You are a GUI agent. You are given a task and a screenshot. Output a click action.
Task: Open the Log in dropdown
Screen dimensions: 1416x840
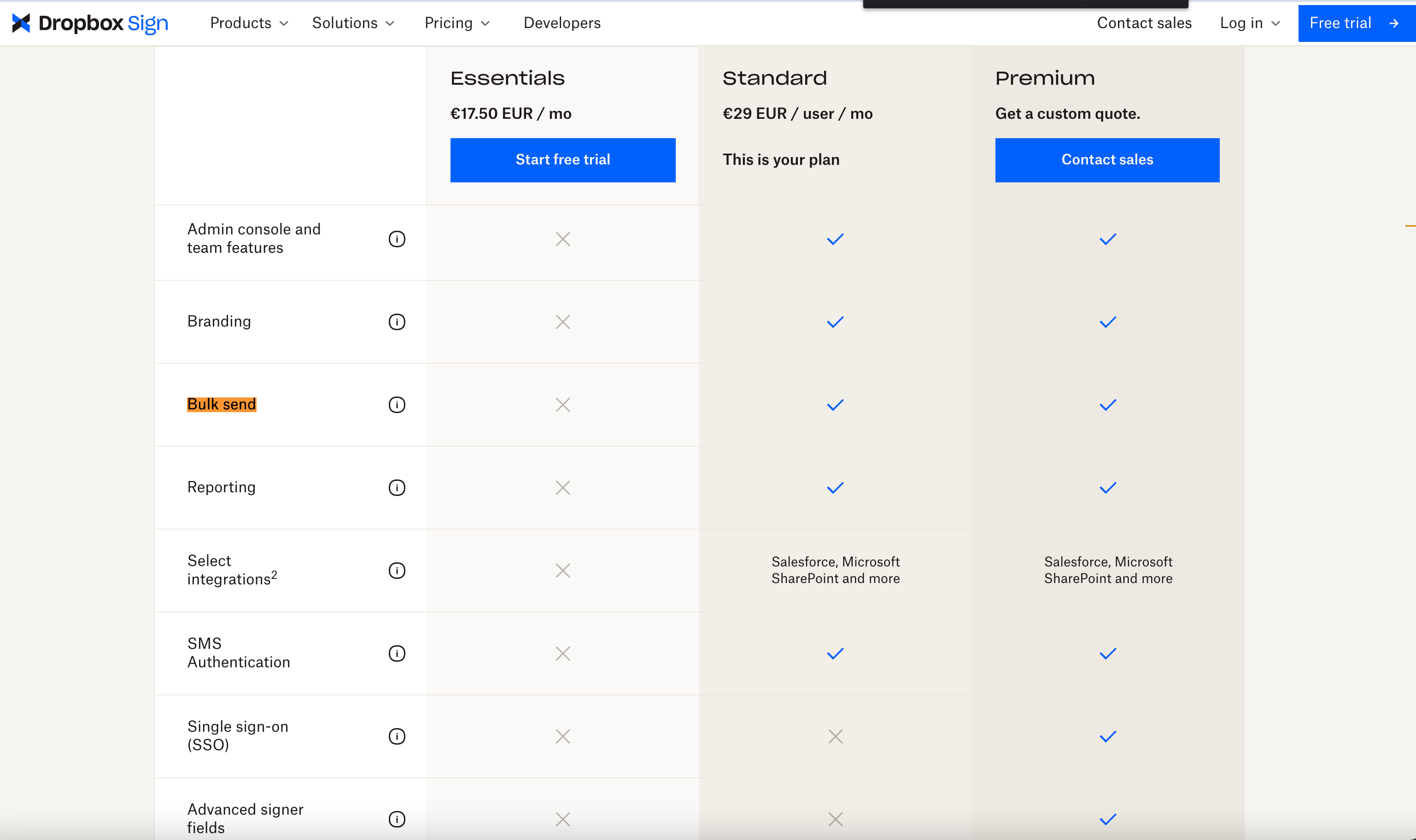(1250, 23)
